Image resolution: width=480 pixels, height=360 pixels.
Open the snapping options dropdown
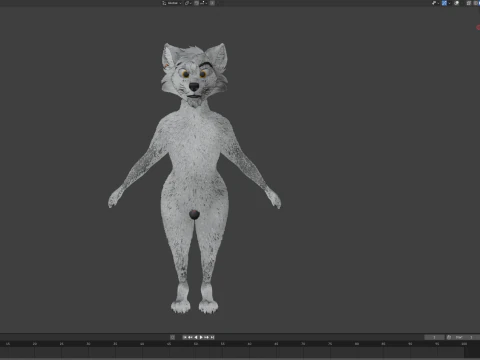(x=203, y=3)
